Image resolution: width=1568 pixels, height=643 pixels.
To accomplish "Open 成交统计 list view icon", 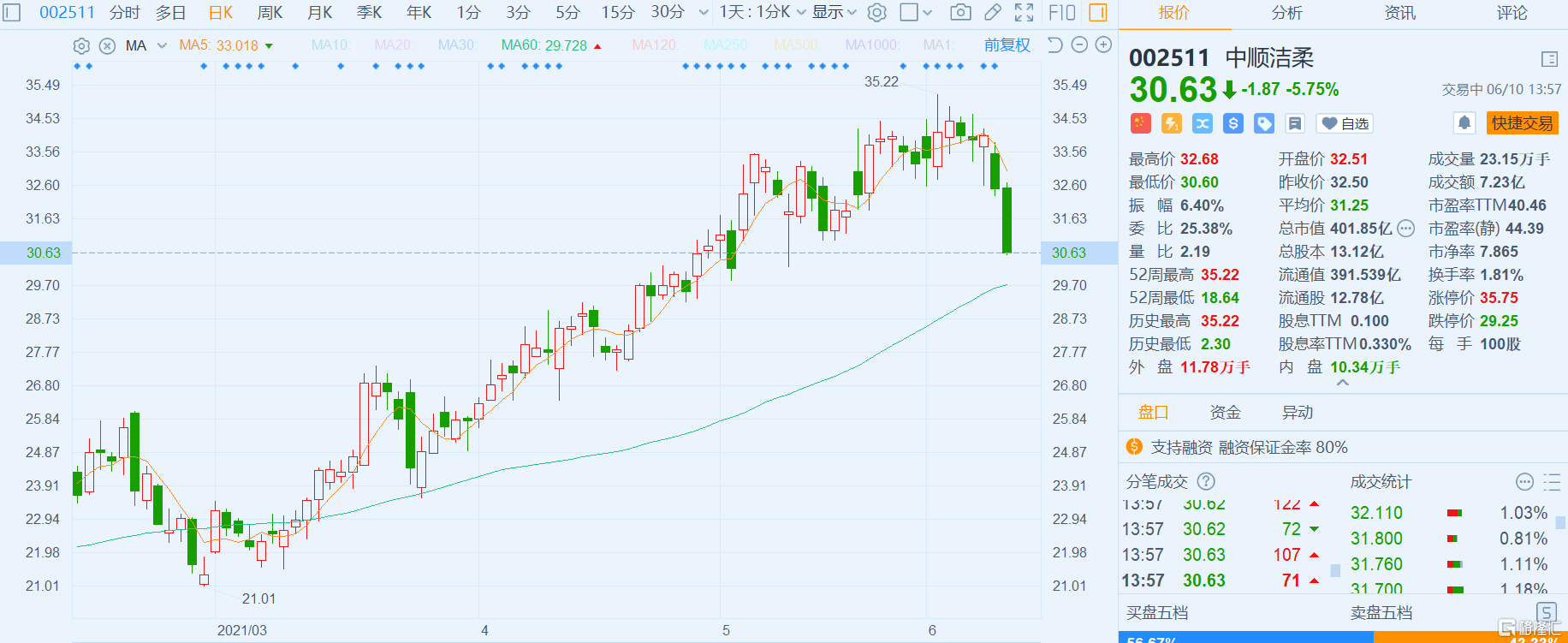I will 1552,482.
